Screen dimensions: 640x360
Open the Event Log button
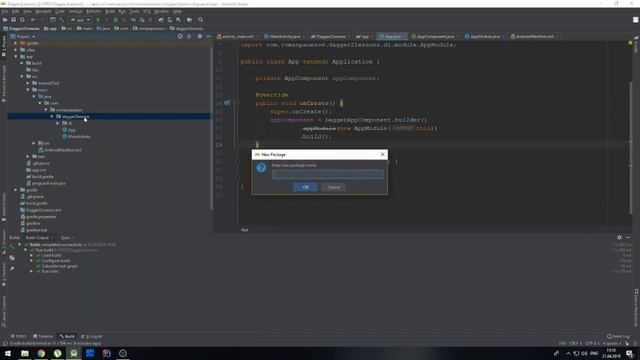click(x=618, y=336)
